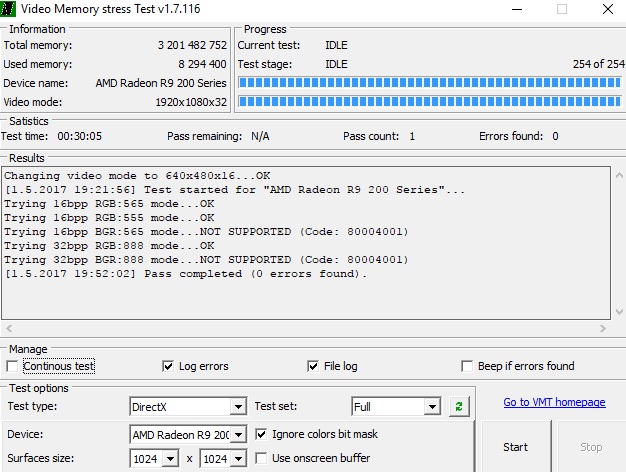
Task: Click the results scroll left arrow
Action: click(x=9, y=329)
